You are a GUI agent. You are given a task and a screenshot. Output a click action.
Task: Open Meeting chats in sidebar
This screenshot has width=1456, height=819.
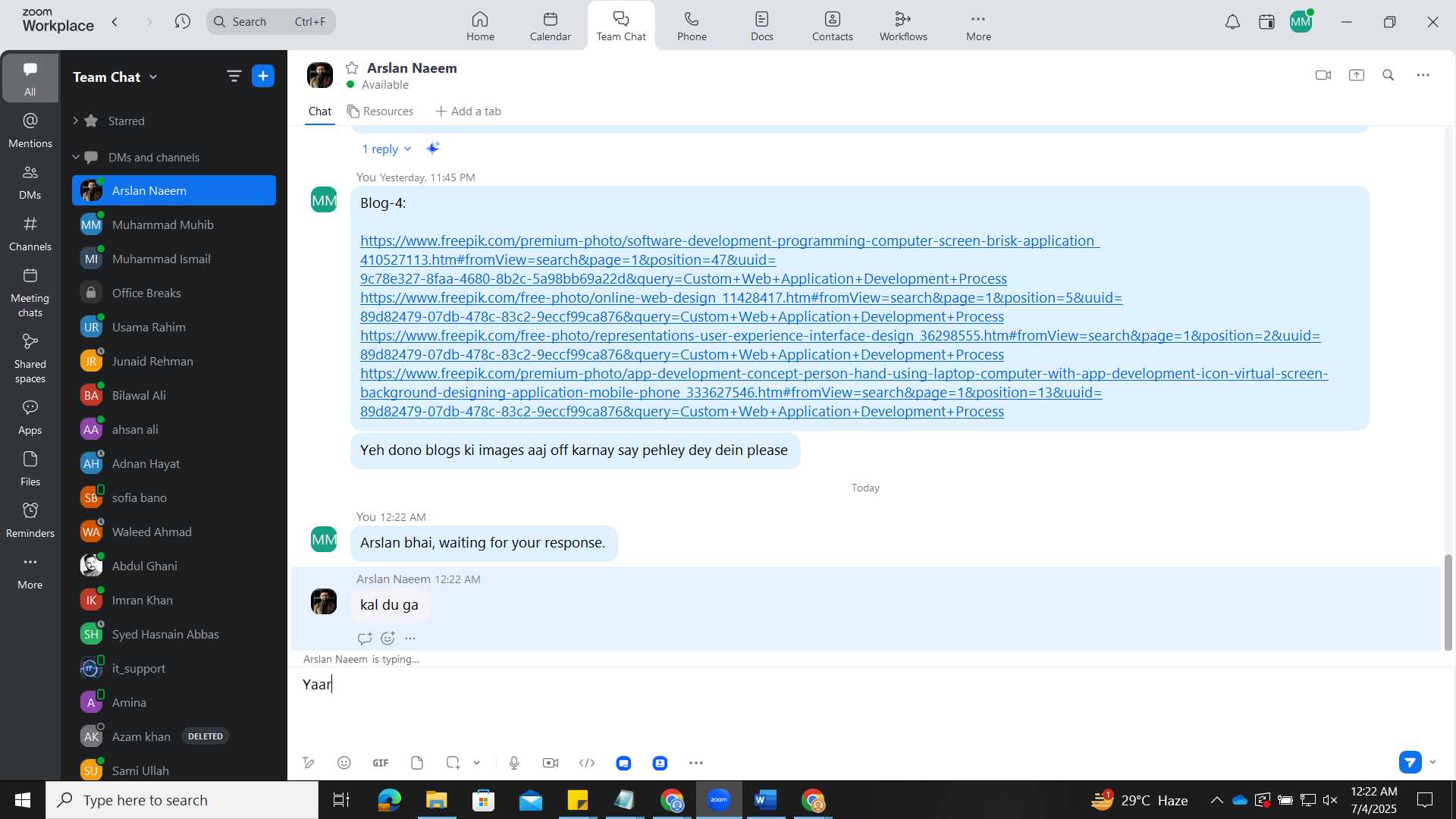pos(30,293)
